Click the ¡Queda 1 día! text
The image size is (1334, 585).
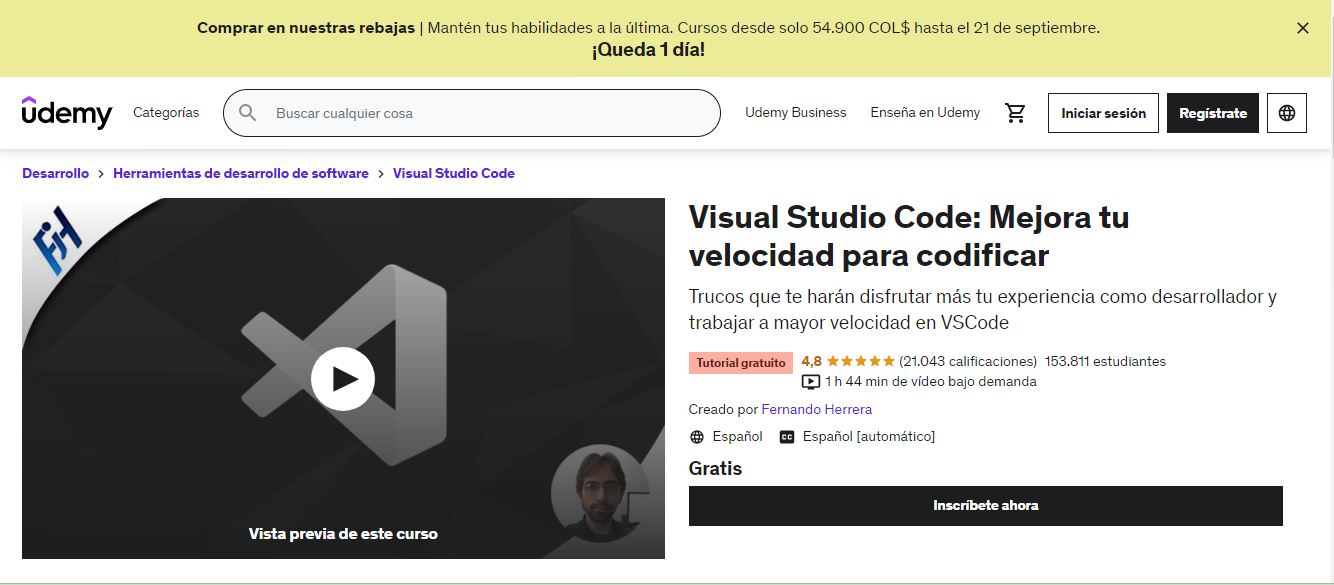648,50
